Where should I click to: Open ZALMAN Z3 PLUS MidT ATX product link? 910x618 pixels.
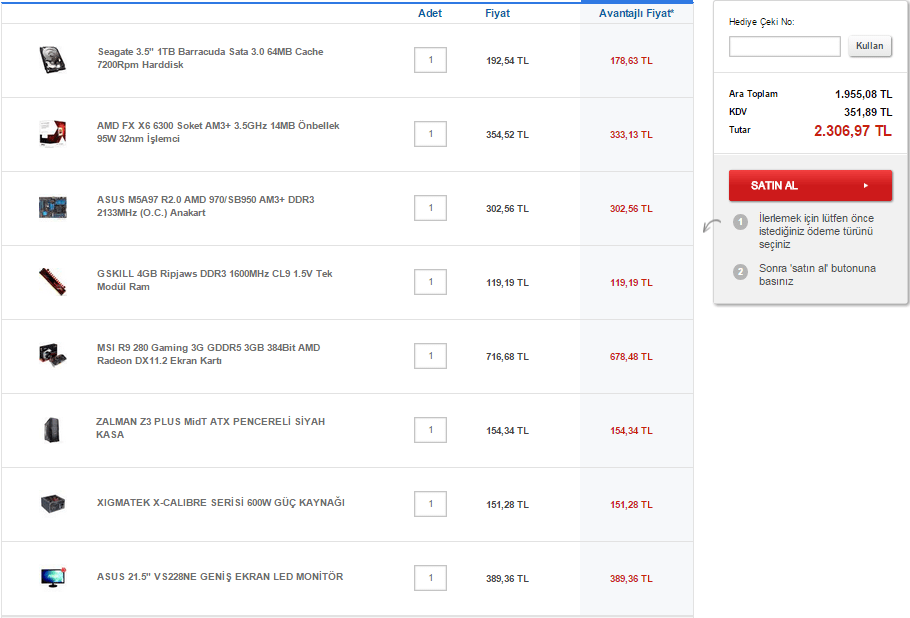(x=210, y=428)
